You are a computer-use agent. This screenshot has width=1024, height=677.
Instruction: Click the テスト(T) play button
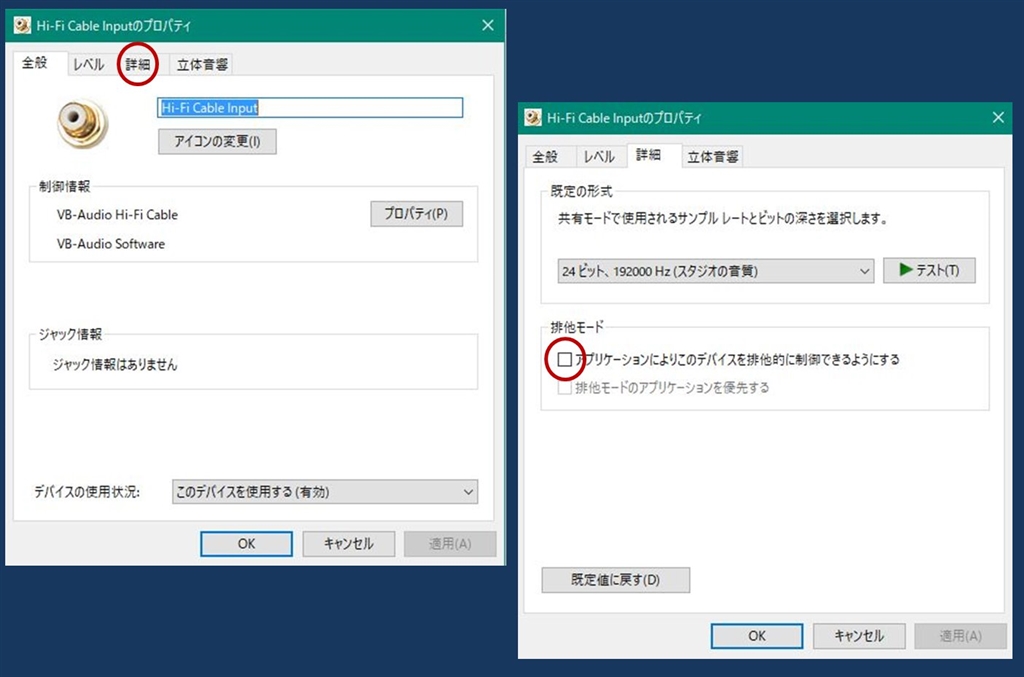(929, 270)
